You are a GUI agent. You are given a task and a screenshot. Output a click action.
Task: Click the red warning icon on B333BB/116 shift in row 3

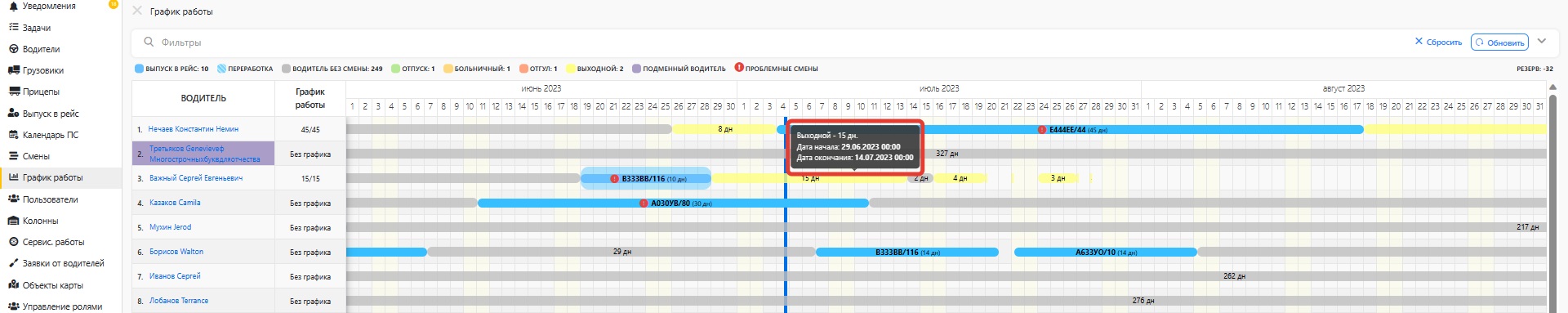point(614,179)
